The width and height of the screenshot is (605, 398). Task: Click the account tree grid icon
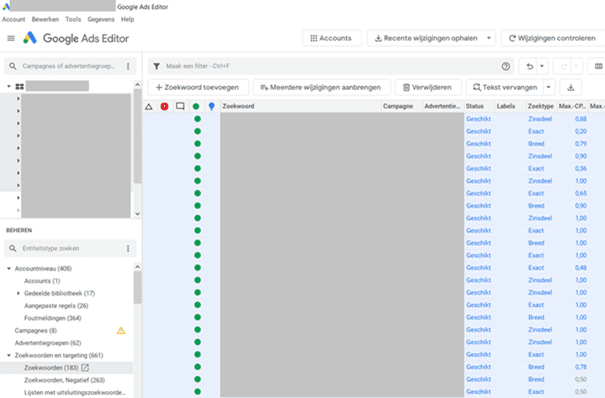19,86
